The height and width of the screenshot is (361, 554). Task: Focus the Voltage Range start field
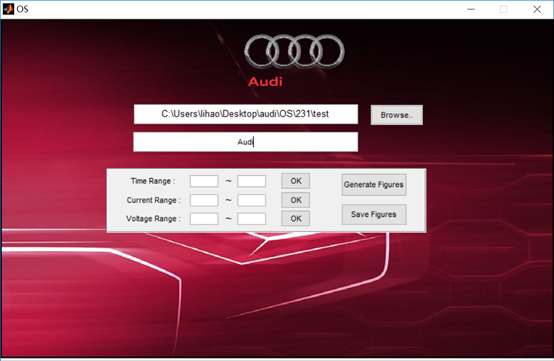pyautogui.click(x=204, y=219)
